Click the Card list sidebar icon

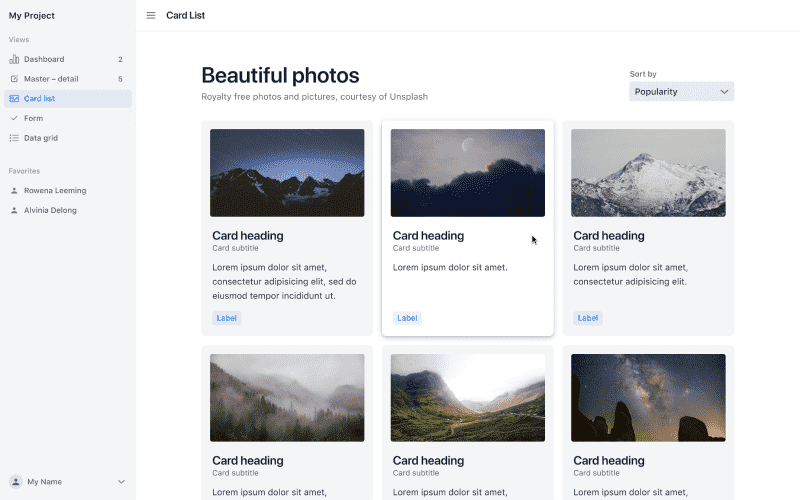pos(14,99)
